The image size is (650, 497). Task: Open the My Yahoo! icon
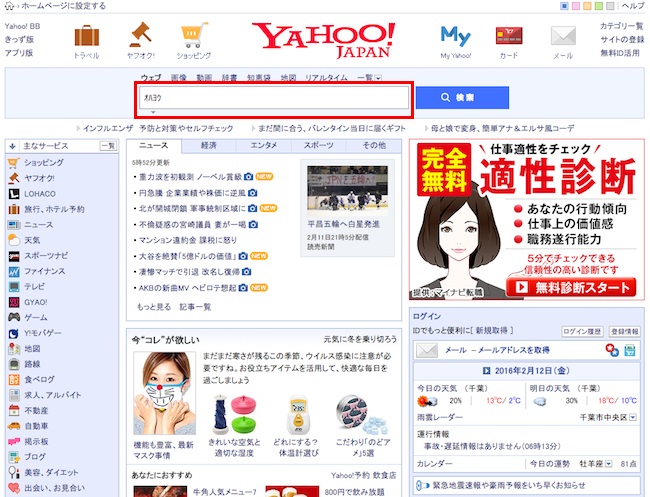455,36
